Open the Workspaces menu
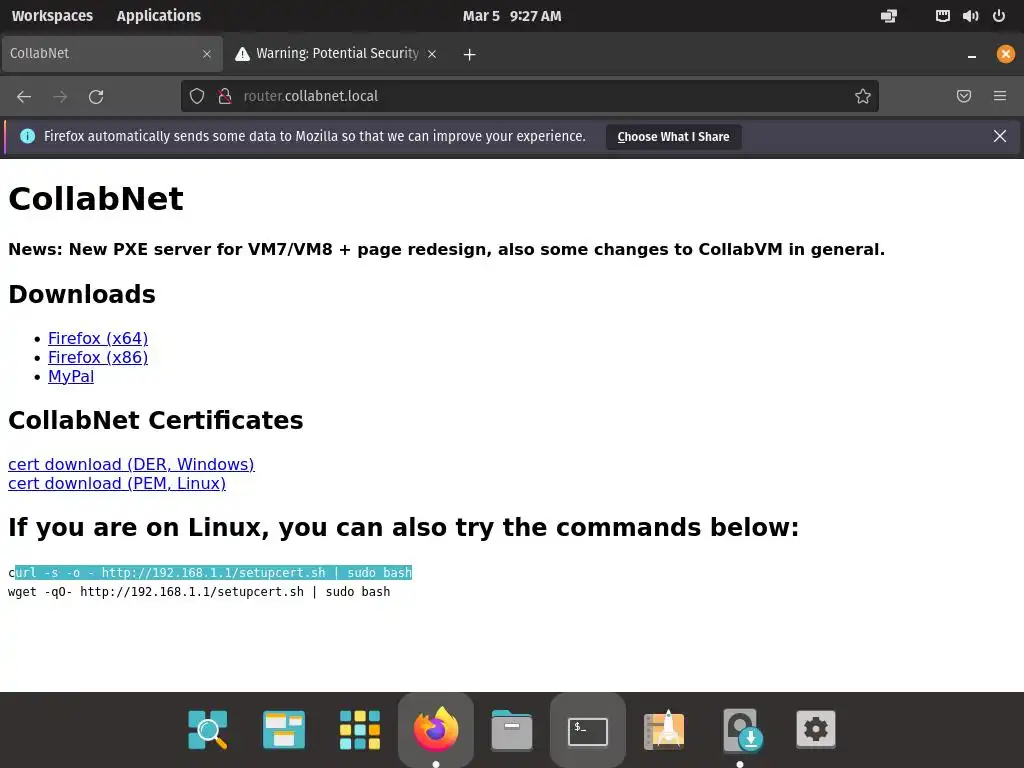1024x768 pixels. click(52, 16)
